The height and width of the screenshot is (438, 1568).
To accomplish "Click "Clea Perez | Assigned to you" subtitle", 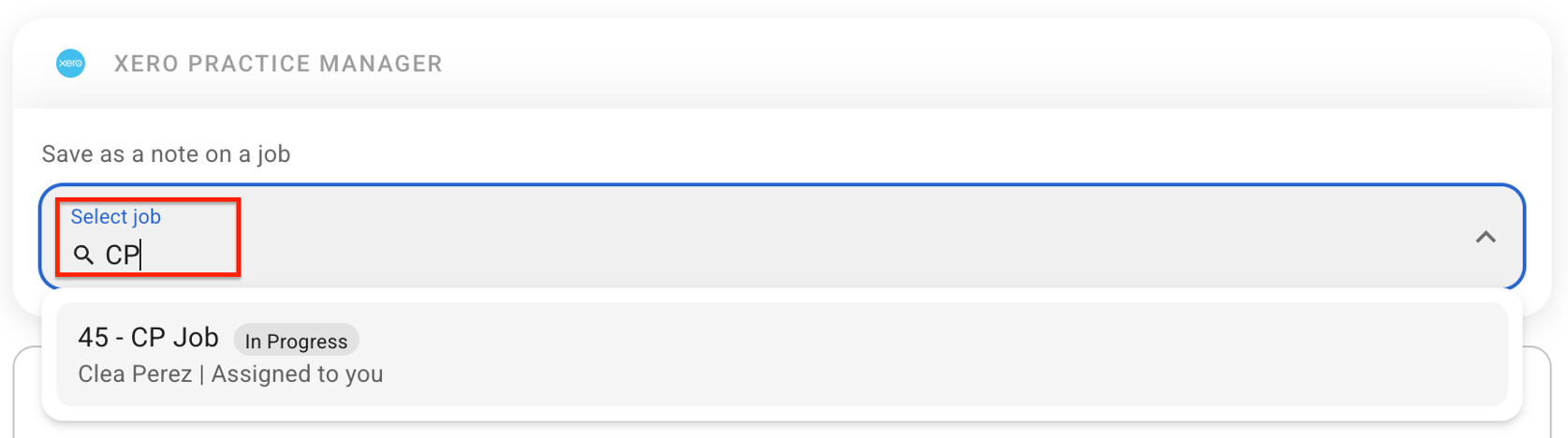I will (230, 374).
